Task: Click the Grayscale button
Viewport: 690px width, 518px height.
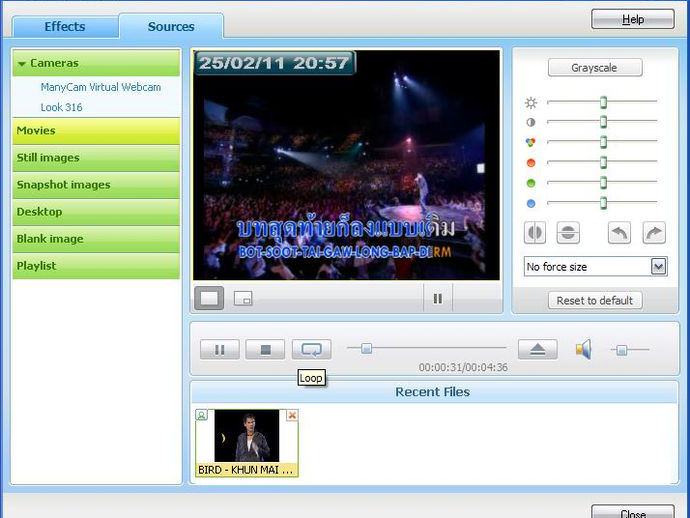Action: pos(595,68)
